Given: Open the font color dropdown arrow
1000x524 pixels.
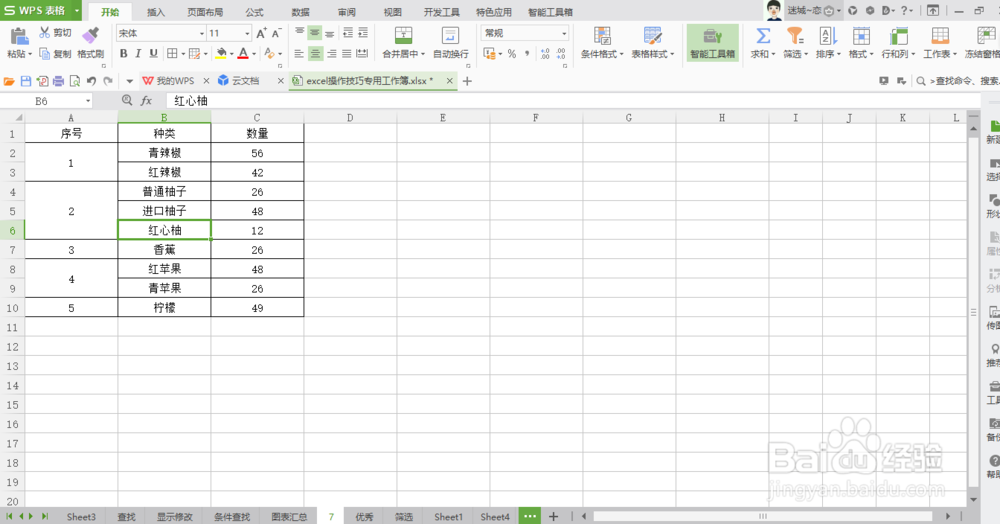Looking at the screenshot, I should point(253,54).
